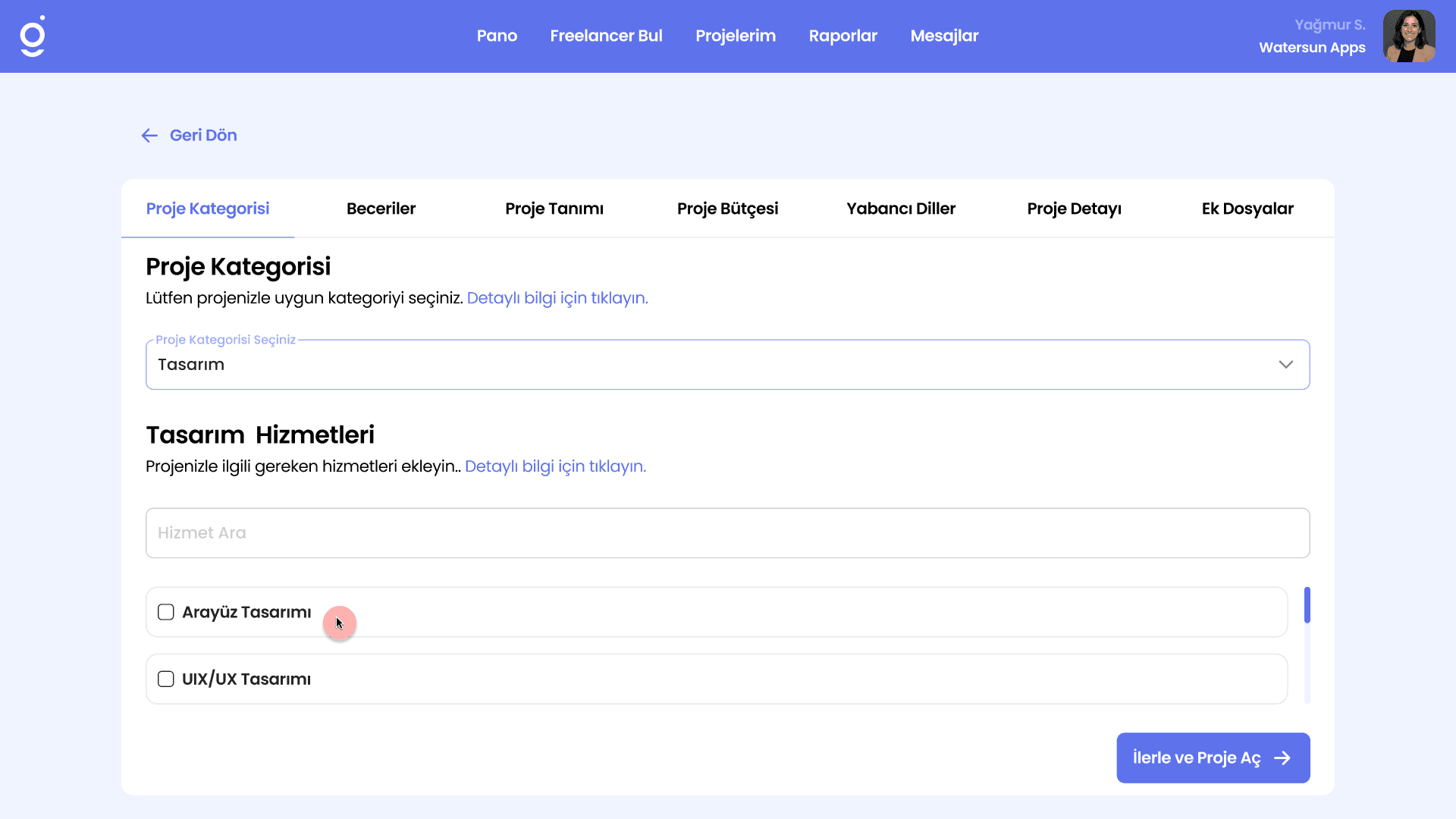Navigate to Raporlar in the navbar
The image size is (1456, 819).
click(843, 36)
